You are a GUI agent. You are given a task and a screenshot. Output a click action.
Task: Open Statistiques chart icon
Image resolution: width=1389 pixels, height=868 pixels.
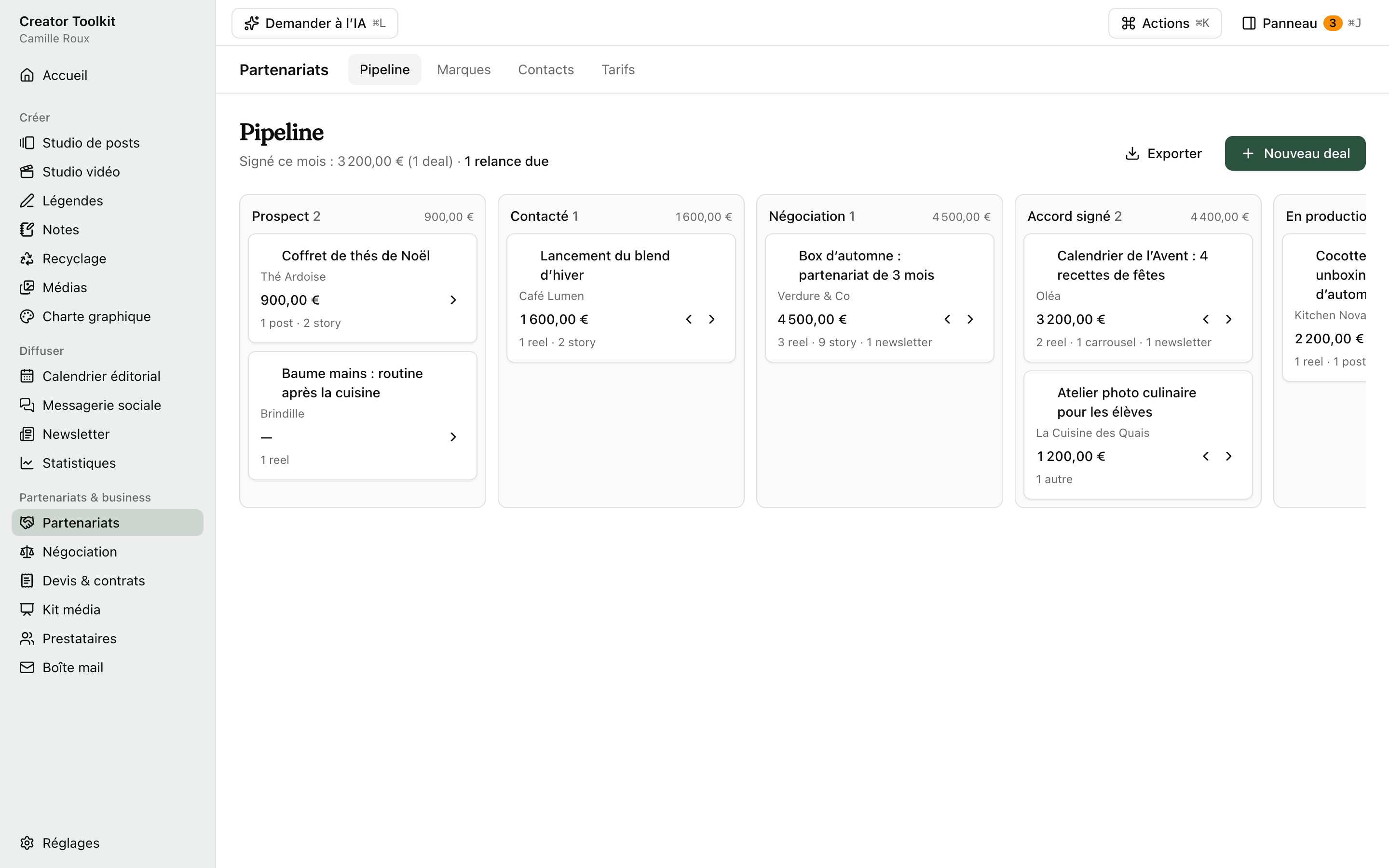pyautogui.click(x=27, y=463)
